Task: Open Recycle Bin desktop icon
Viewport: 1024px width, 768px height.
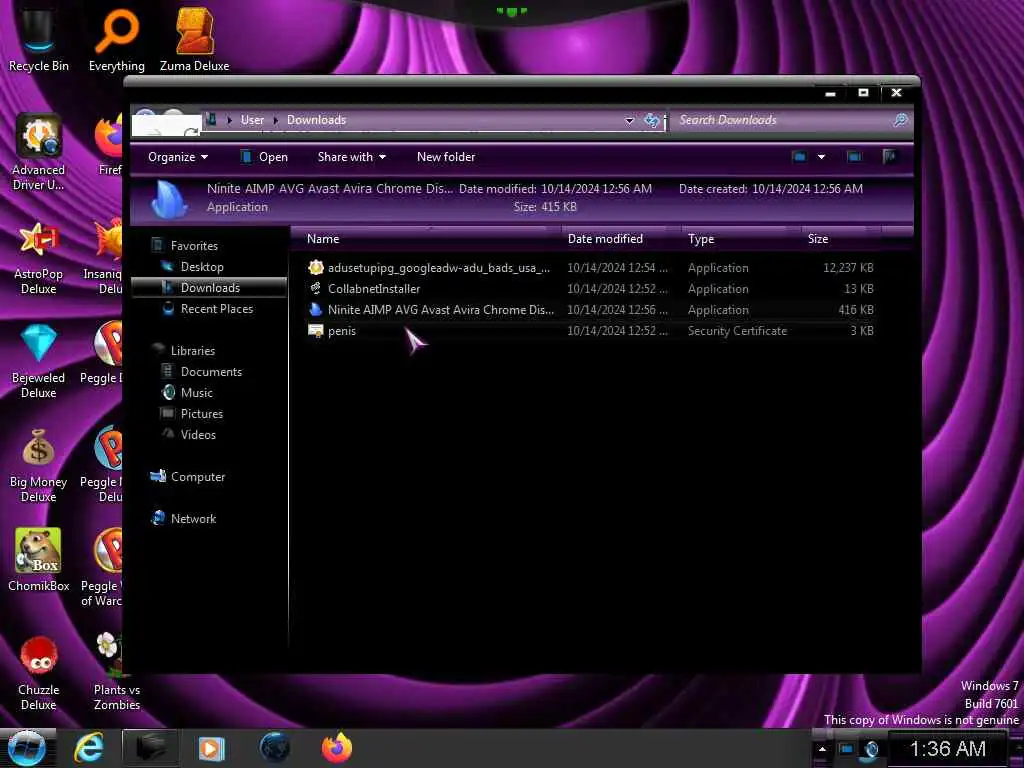Action: [39, 40]
